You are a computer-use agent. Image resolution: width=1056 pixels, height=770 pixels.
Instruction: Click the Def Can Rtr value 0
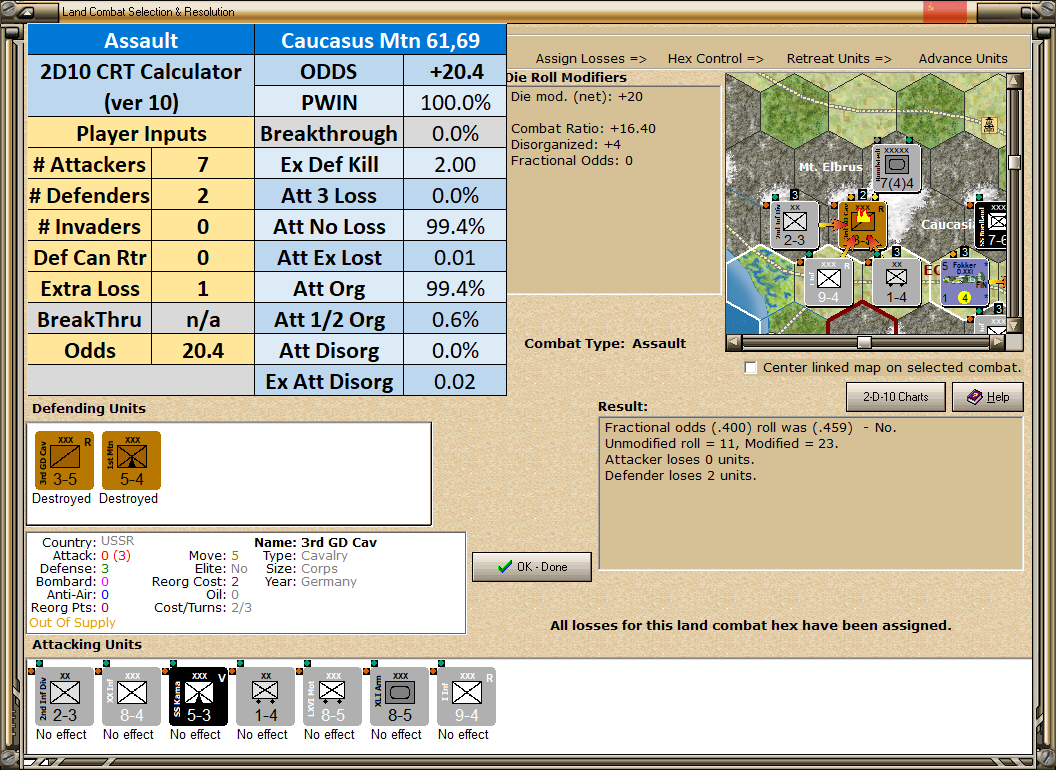pos(203,257)
